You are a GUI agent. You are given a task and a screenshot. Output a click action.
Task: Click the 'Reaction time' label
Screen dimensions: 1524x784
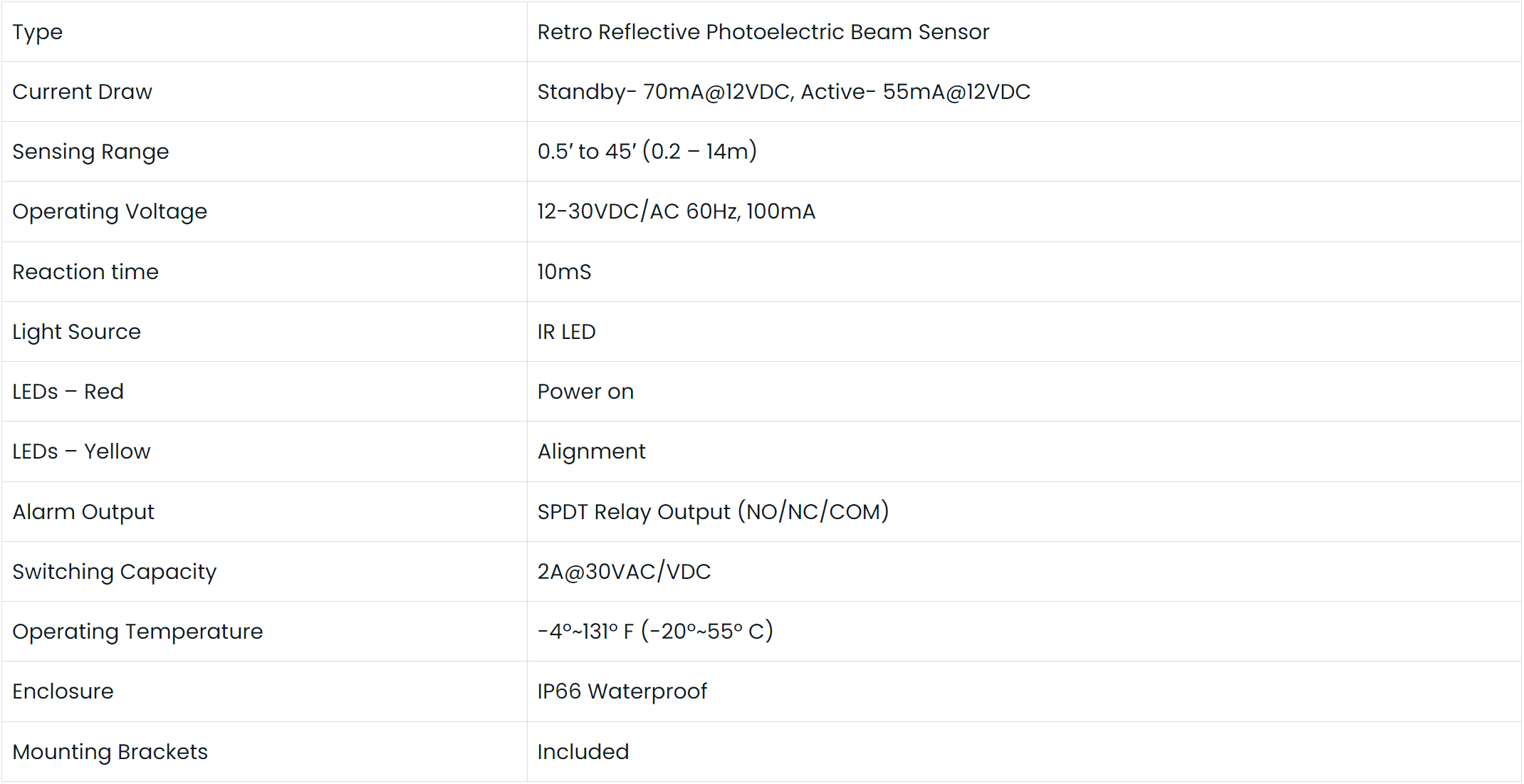tap(85, 272)
